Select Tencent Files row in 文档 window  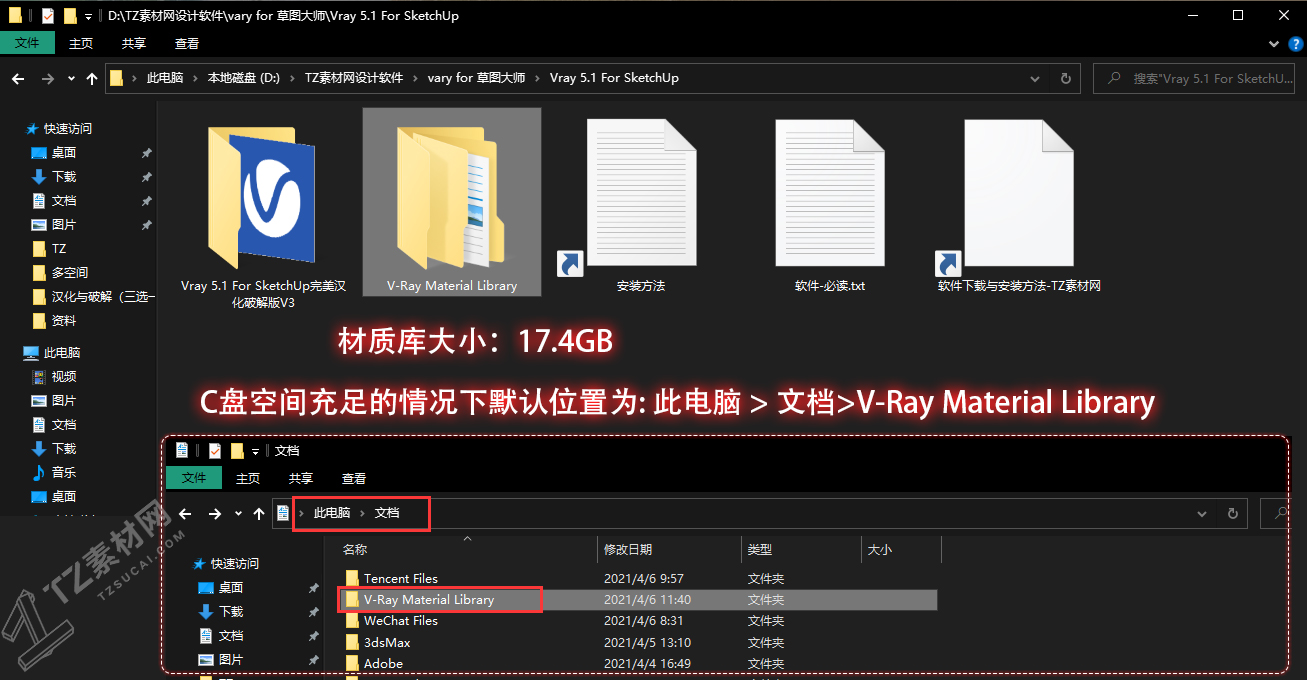(x=637, y=579)
